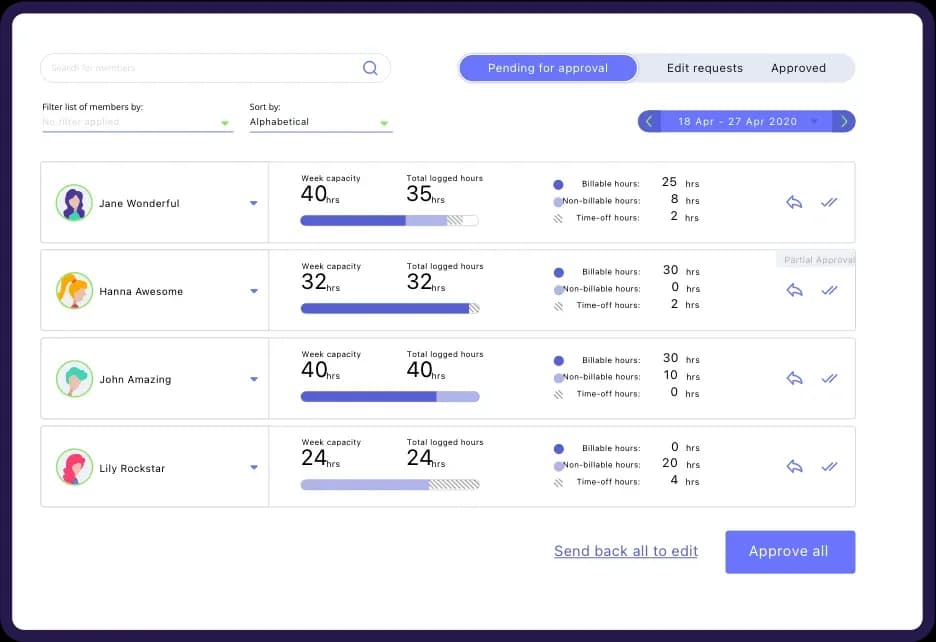936x642 pixels.
Task: Go to previous date range
Action: pos(649,121)
